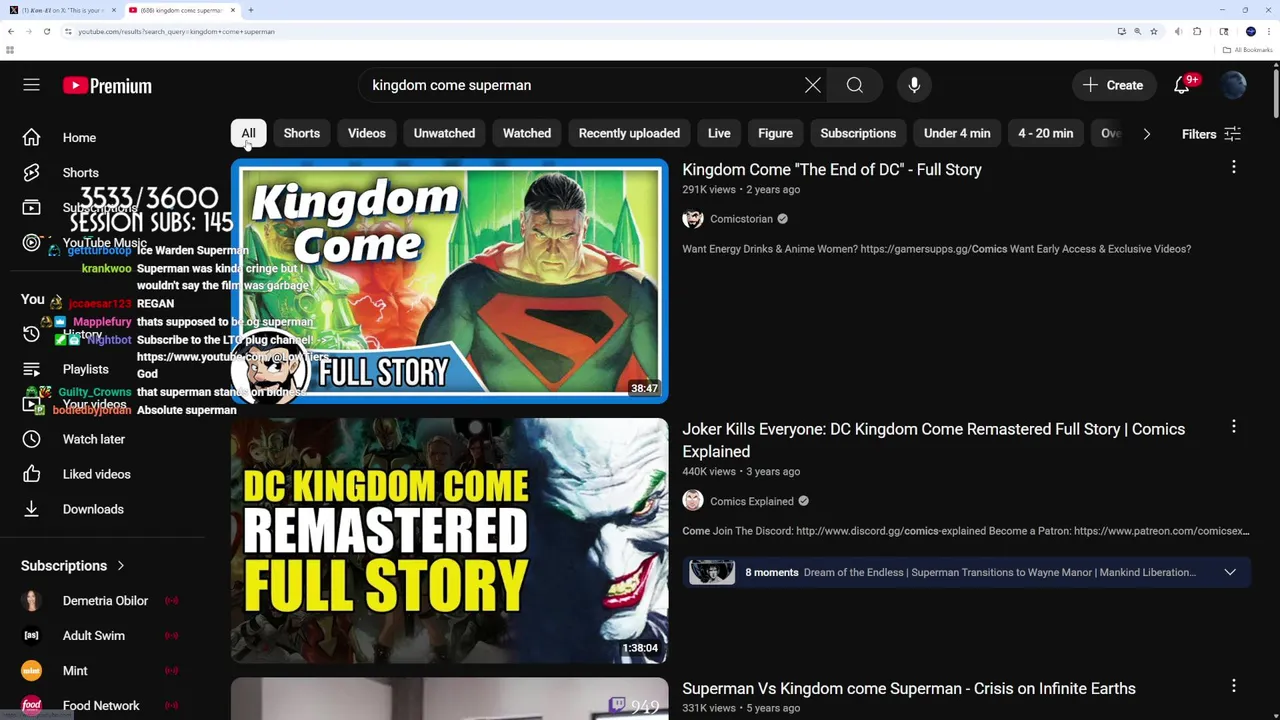This screenshot has height=720, width=1280.
Task: Open the Create menu
Action: coord(1113,85)
